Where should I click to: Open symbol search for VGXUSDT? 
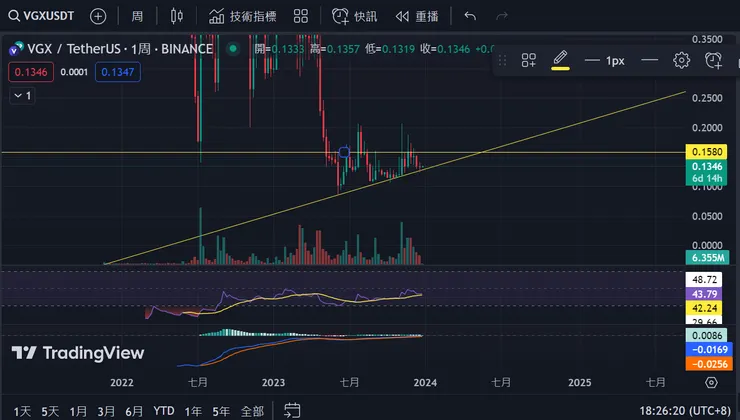coord(42,16)
